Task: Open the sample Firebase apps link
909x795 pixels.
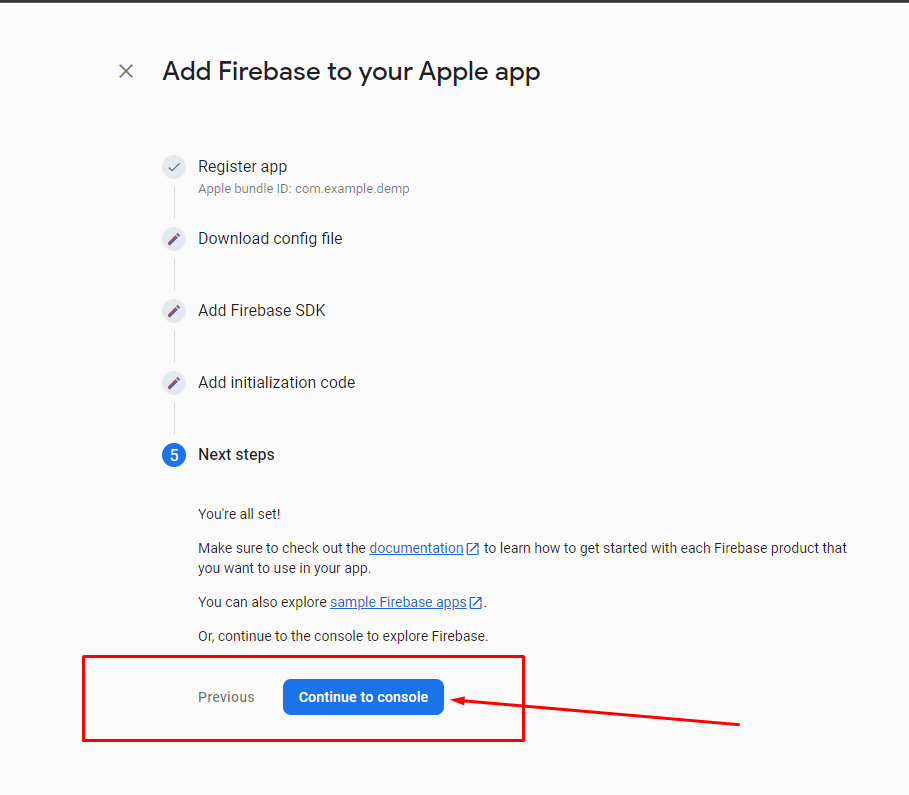Action: 398,602
